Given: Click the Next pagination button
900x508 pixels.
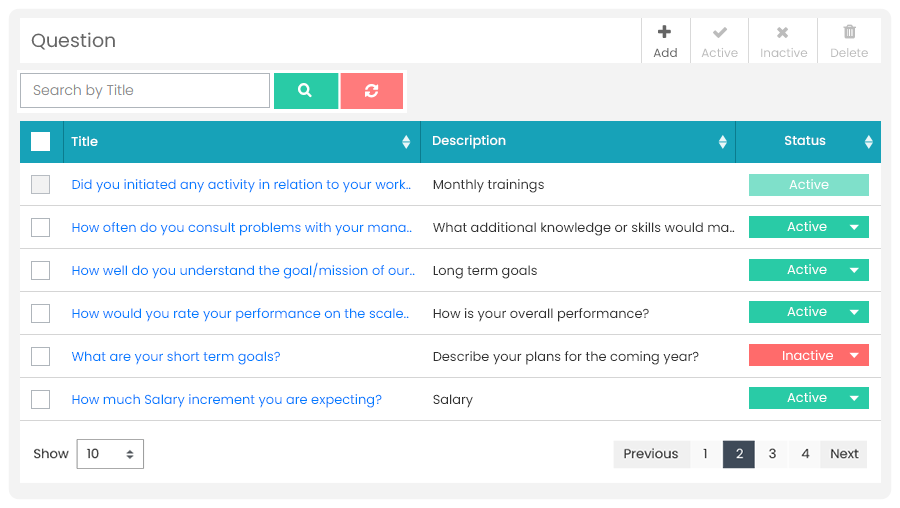Looking at the screenshot, I should pos(844,454).
